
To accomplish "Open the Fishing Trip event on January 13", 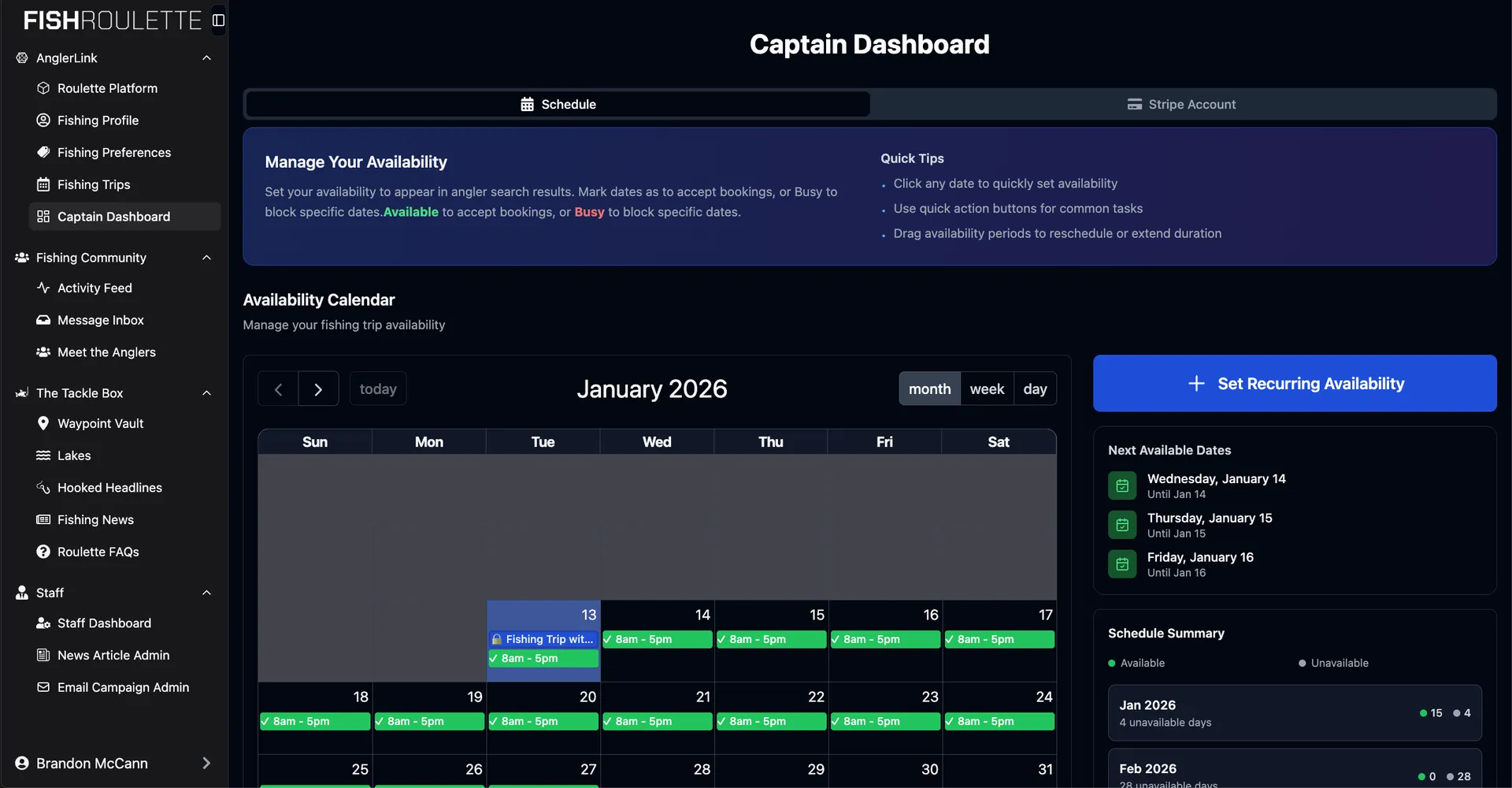I will [543, 639].
